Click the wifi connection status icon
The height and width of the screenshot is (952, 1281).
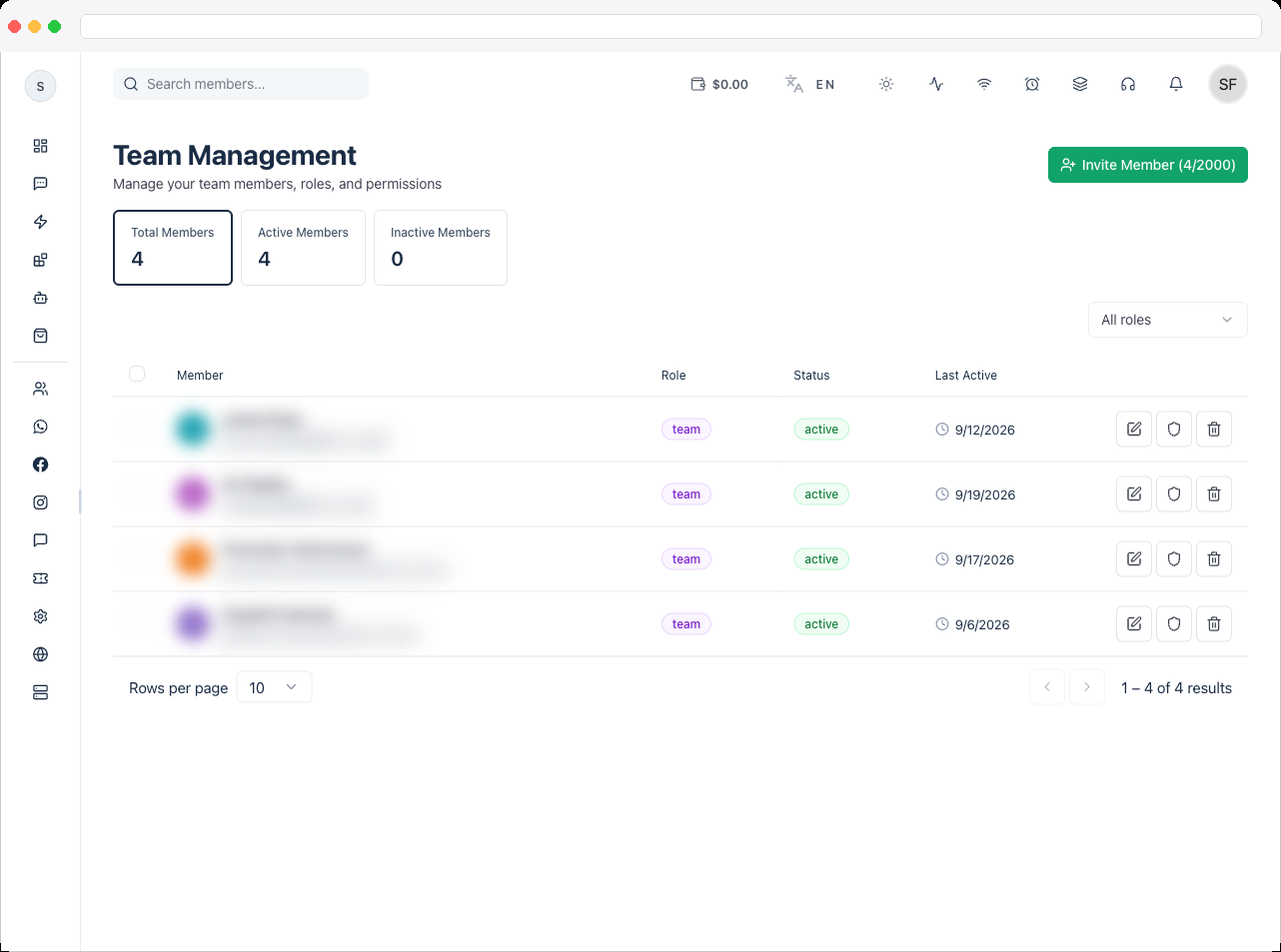pos(984,84)
